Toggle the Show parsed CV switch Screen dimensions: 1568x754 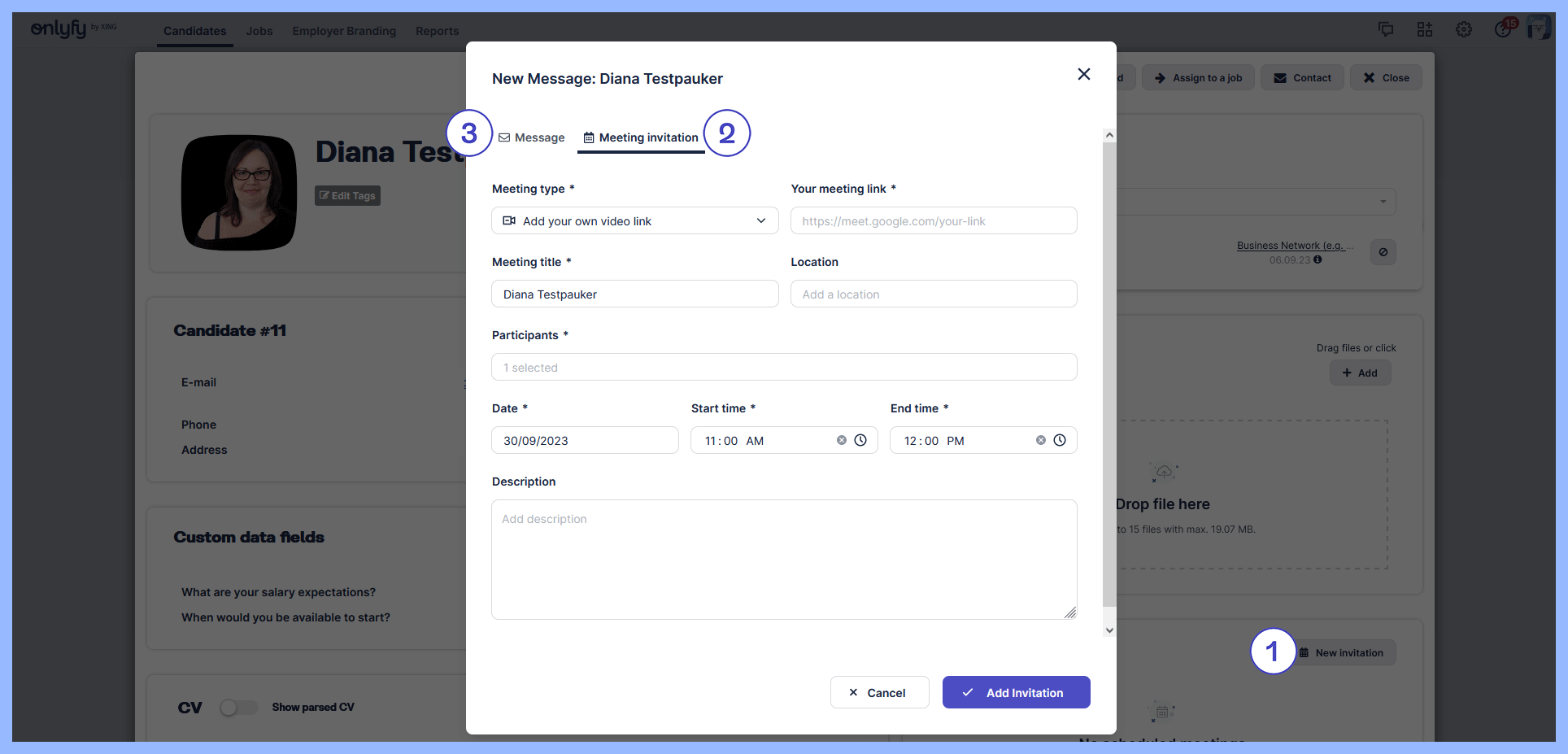[x=238, y=708]
